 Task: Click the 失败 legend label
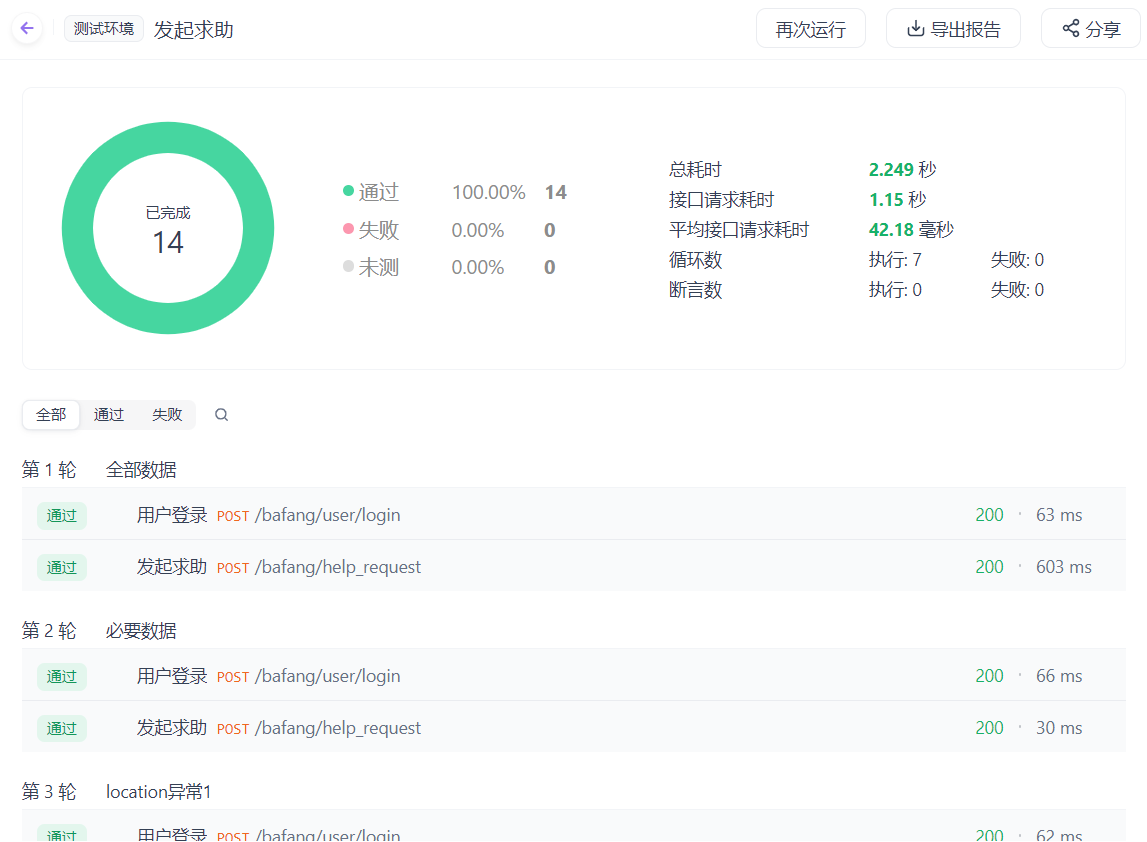tap(379, 230)
